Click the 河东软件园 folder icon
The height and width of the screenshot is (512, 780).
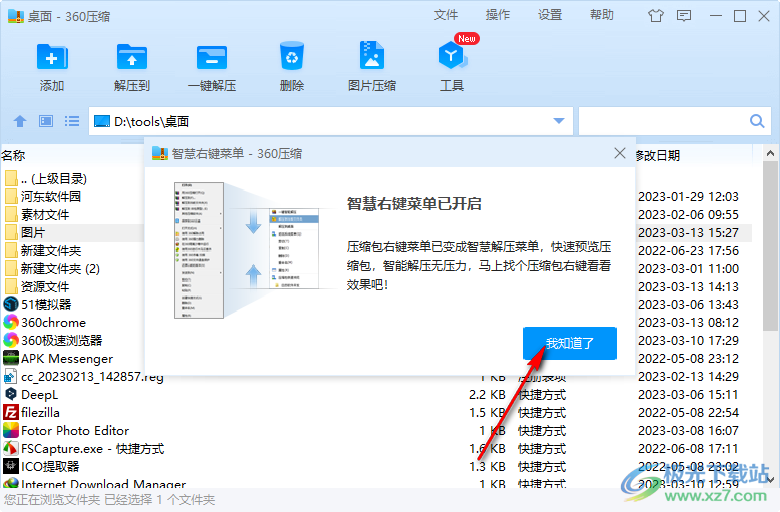[10, 196]
